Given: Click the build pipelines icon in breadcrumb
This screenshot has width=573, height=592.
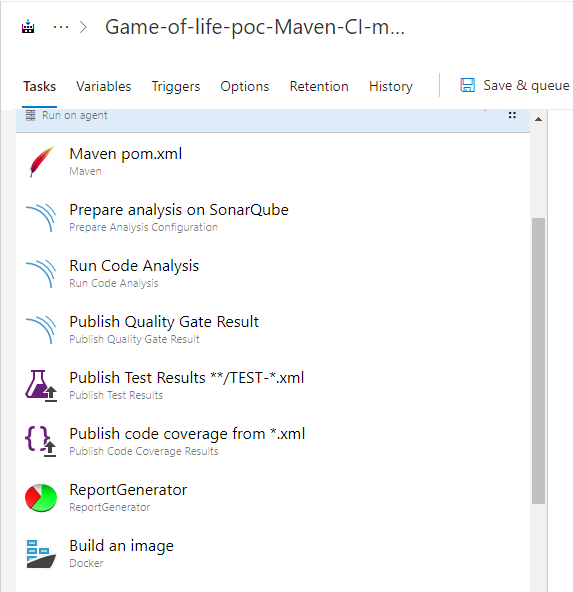Looking at the screenshot, I should coord(28,27).
